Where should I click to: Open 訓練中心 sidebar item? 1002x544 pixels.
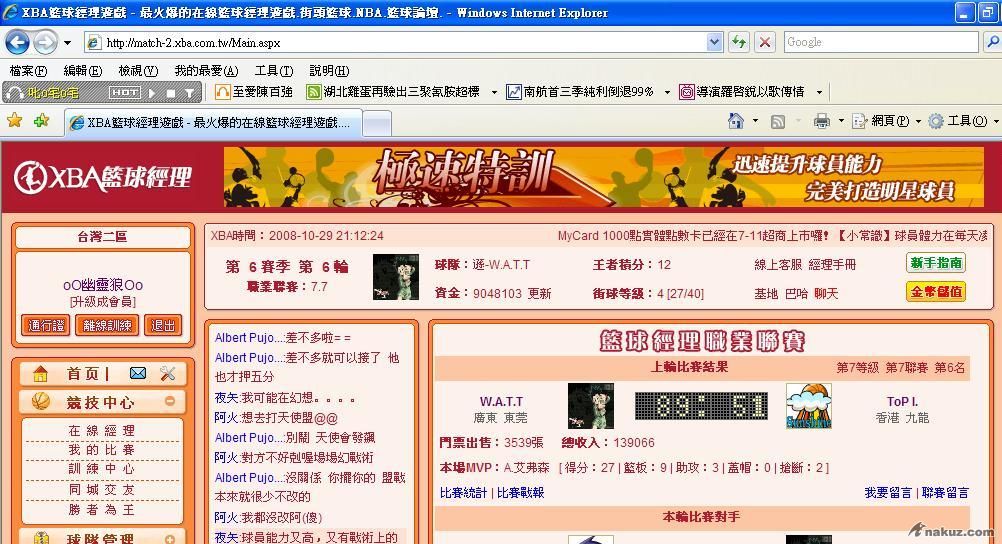click(102, 469)
